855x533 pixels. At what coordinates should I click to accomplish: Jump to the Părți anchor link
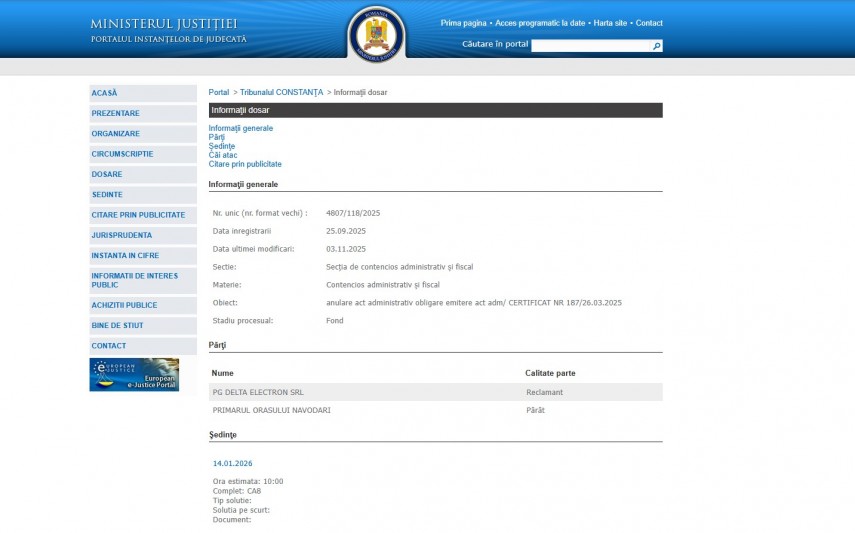(216, 137)
